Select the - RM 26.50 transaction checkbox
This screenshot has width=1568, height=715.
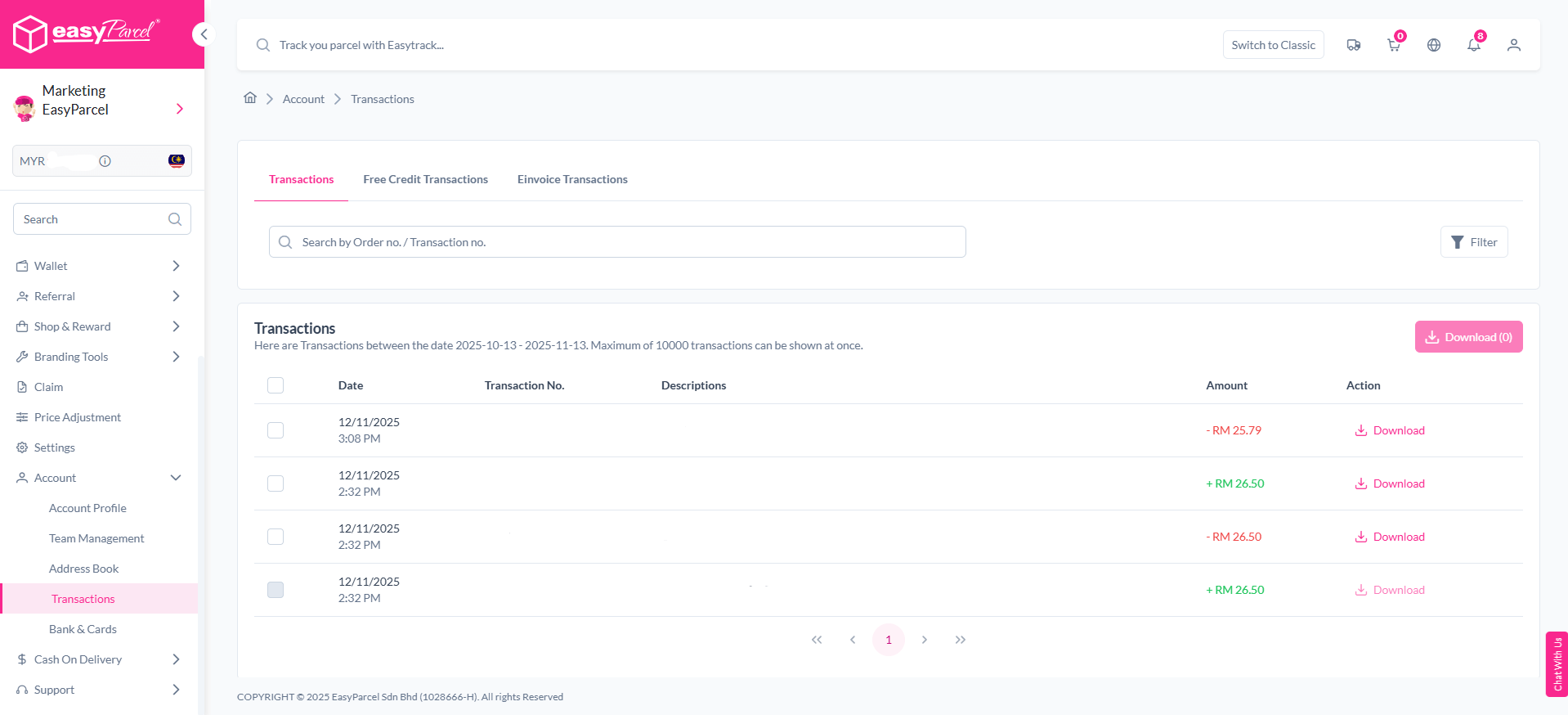click(276, 537)
